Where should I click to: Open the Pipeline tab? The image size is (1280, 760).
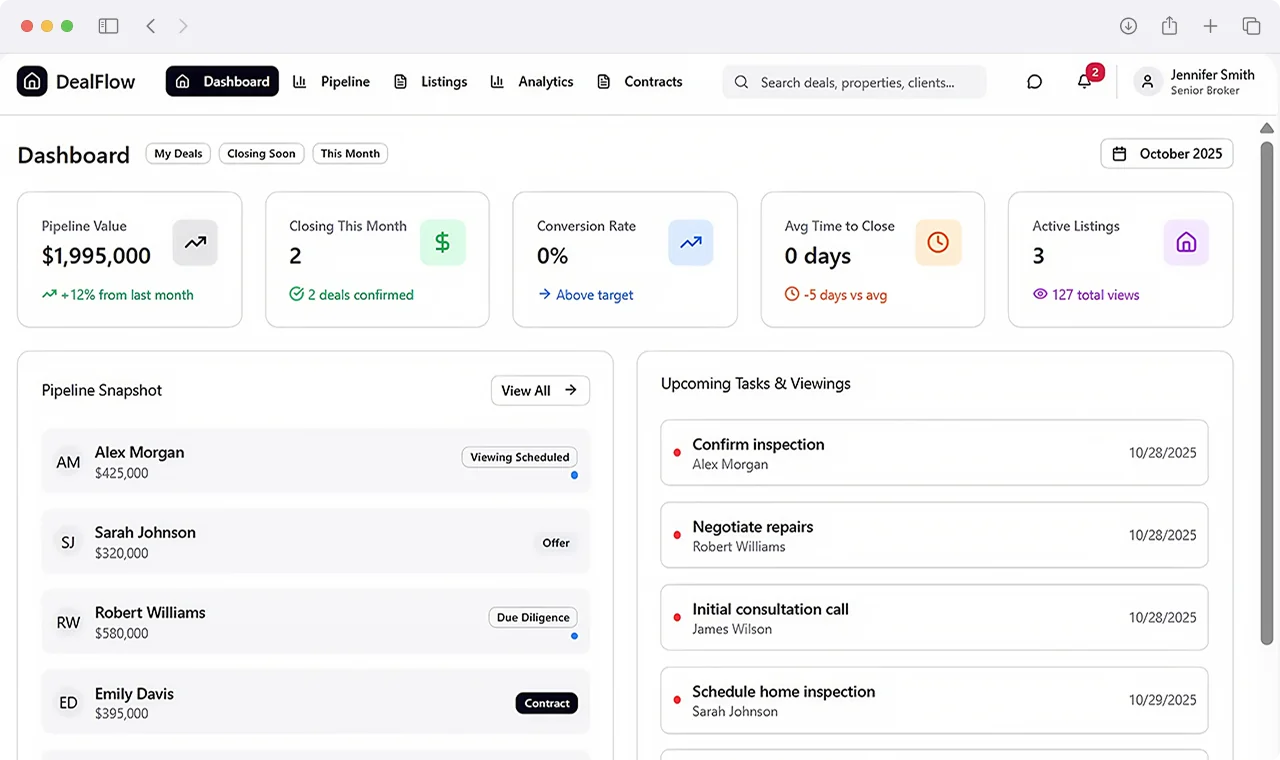tap(332, 82)
